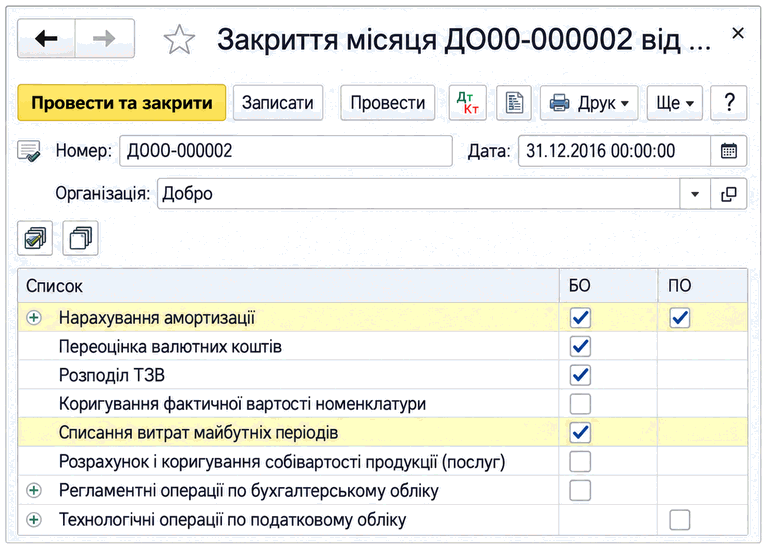This screenshot has height=549, width=767.
Task: Open the Організація dropdown list
Action: [x=695, y=194]
